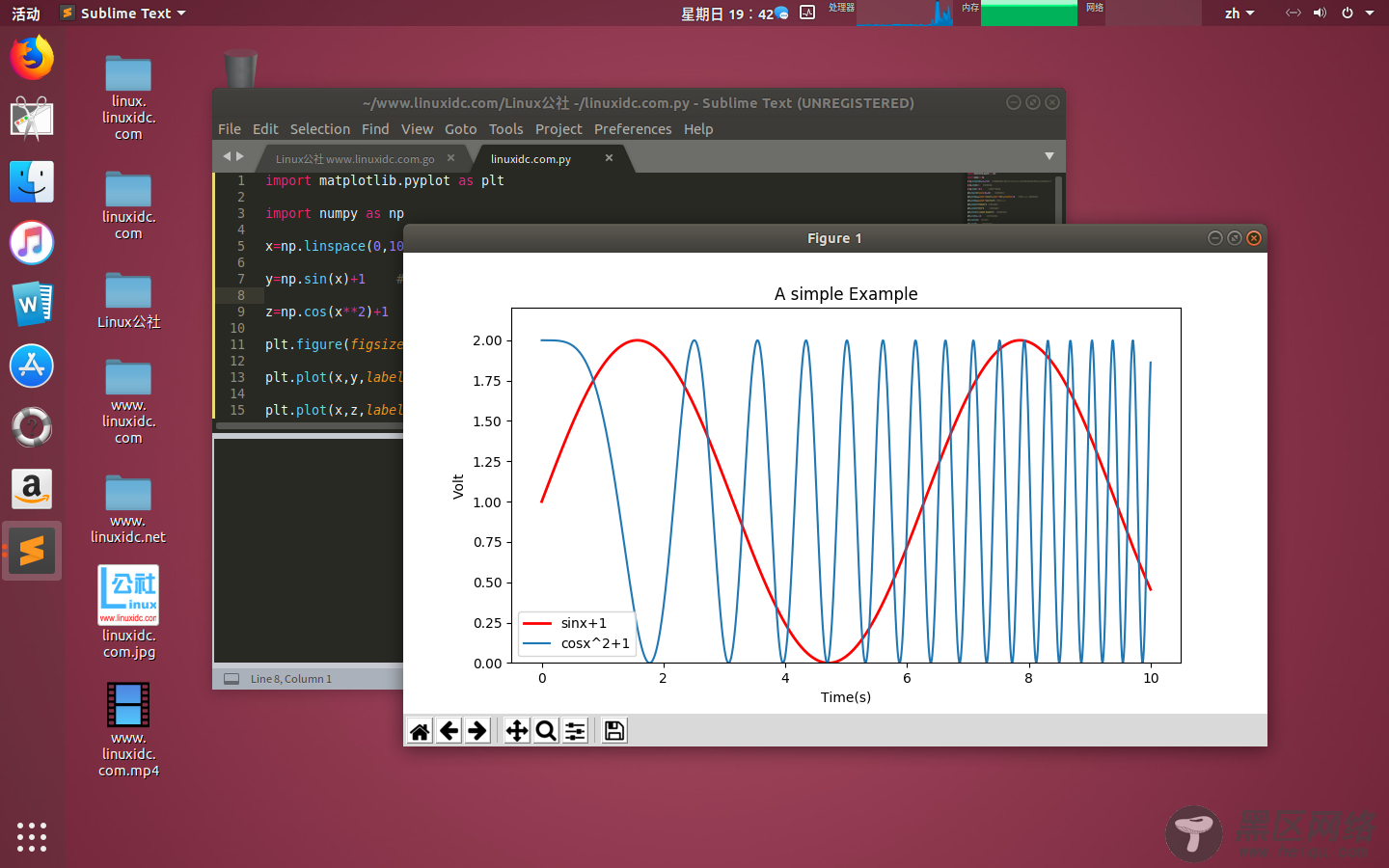The width and height of the screenshot is (1389, 868).
Task: Select the Zoom to rectangle magnifier tool
Action: point(546,731)
